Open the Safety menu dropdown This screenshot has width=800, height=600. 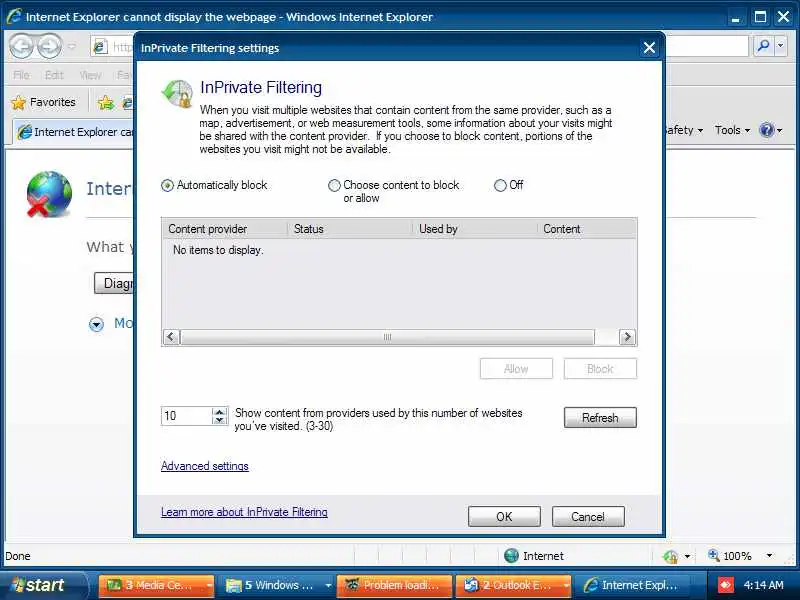pyautogui.click(x=684, y=130)
